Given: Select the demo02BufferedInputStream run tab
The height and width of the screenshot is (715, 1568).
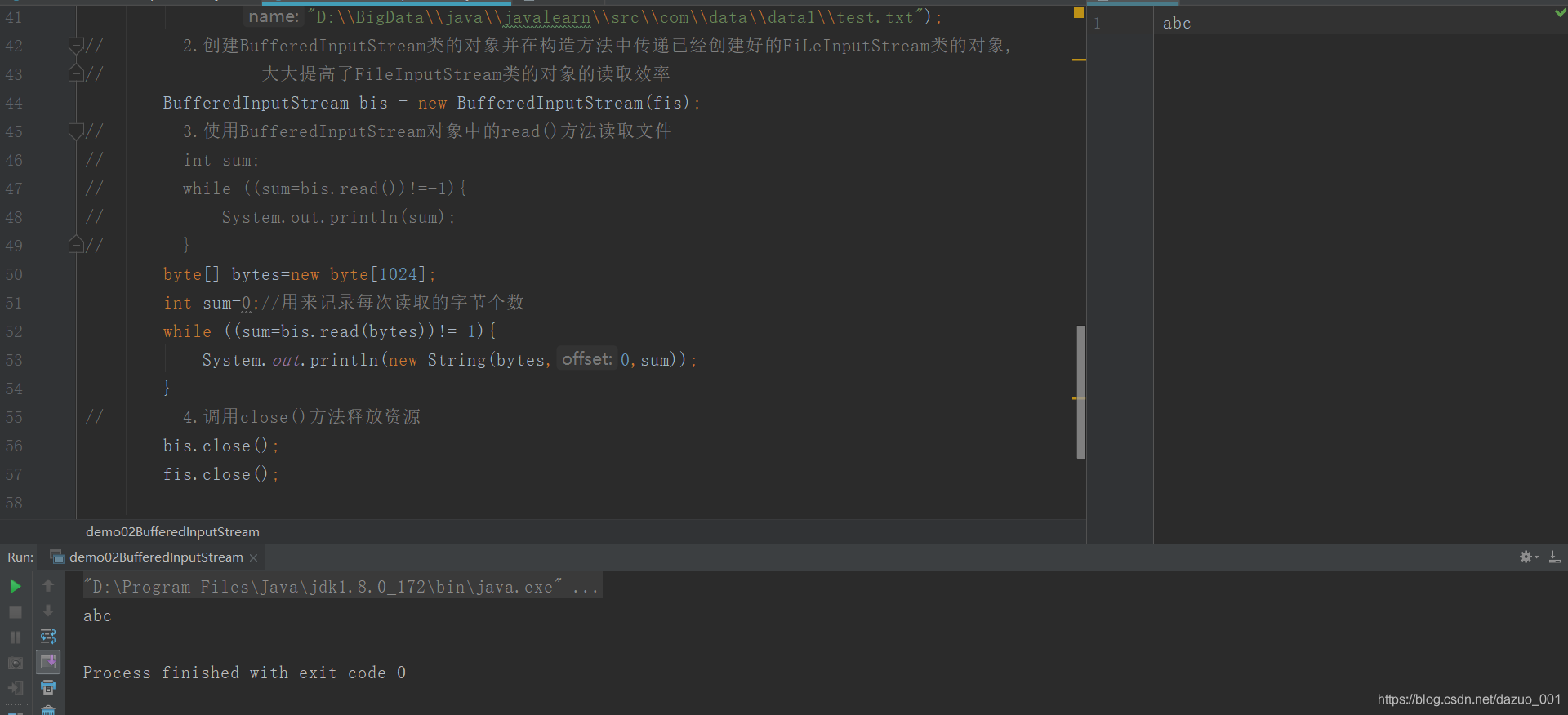Looking at the screenshot, I should coord(155,557).
